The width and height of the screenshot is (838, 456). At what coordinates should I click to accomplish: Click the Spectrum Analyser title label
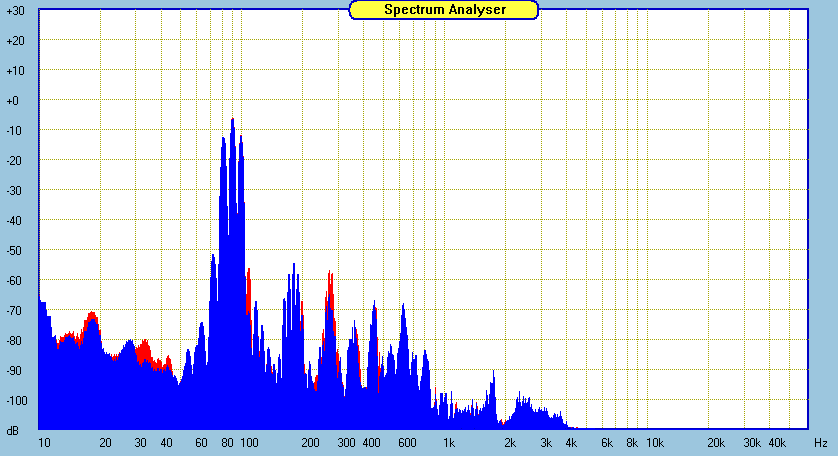[x=444, y=10]
